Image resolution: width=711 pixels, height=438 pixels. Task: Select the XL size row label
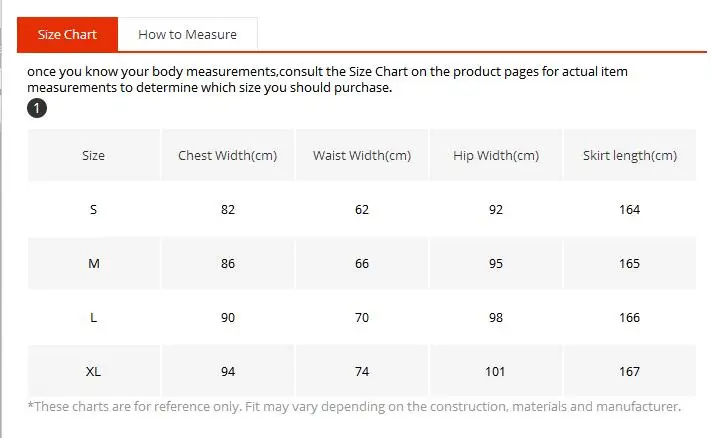(93, 371)
